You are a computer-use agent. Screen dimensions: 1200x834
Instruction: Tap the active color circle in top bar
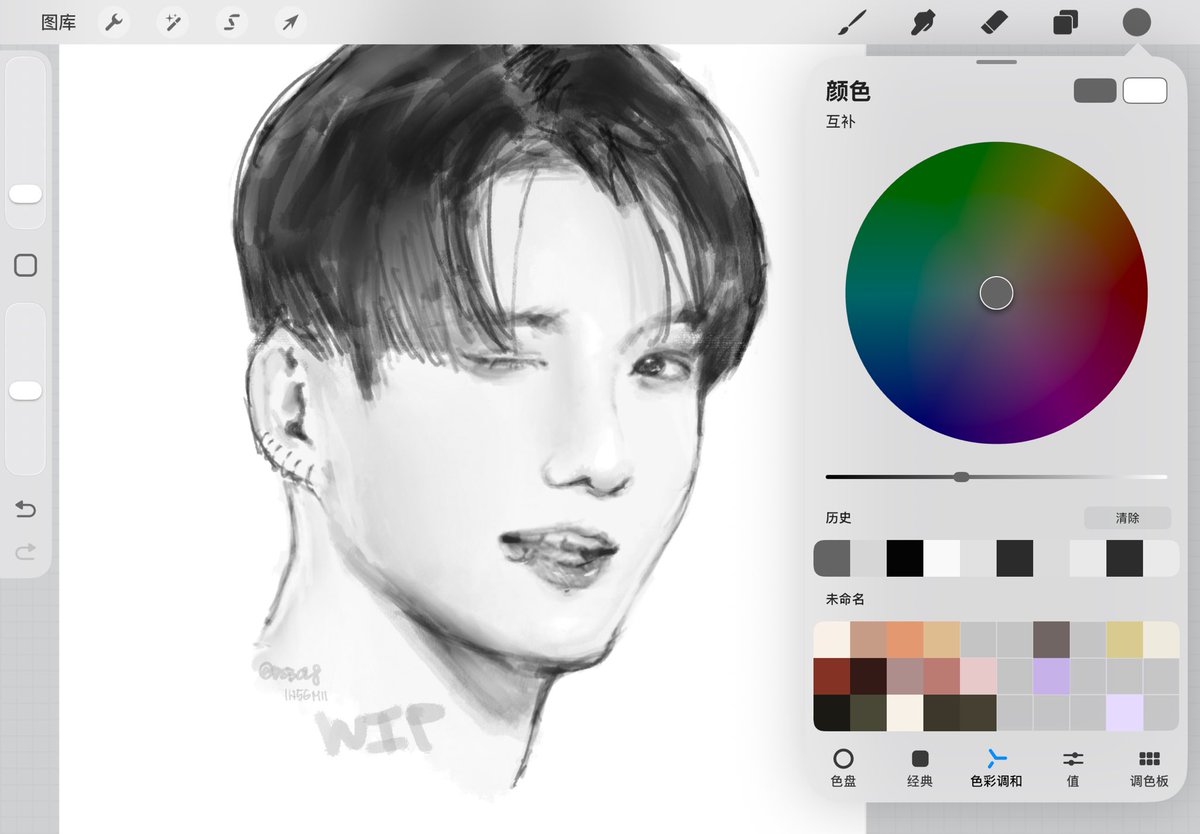(1136, 22)
